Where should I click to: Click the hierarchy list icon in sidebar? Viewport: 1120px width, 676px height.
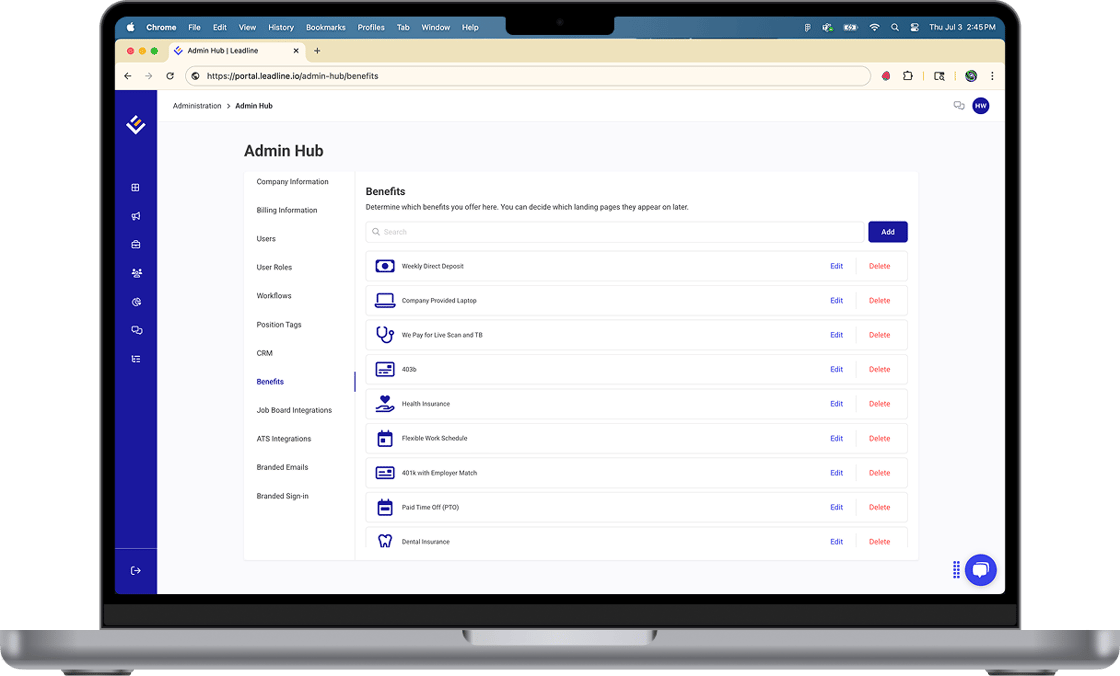[x=135, y=358]
